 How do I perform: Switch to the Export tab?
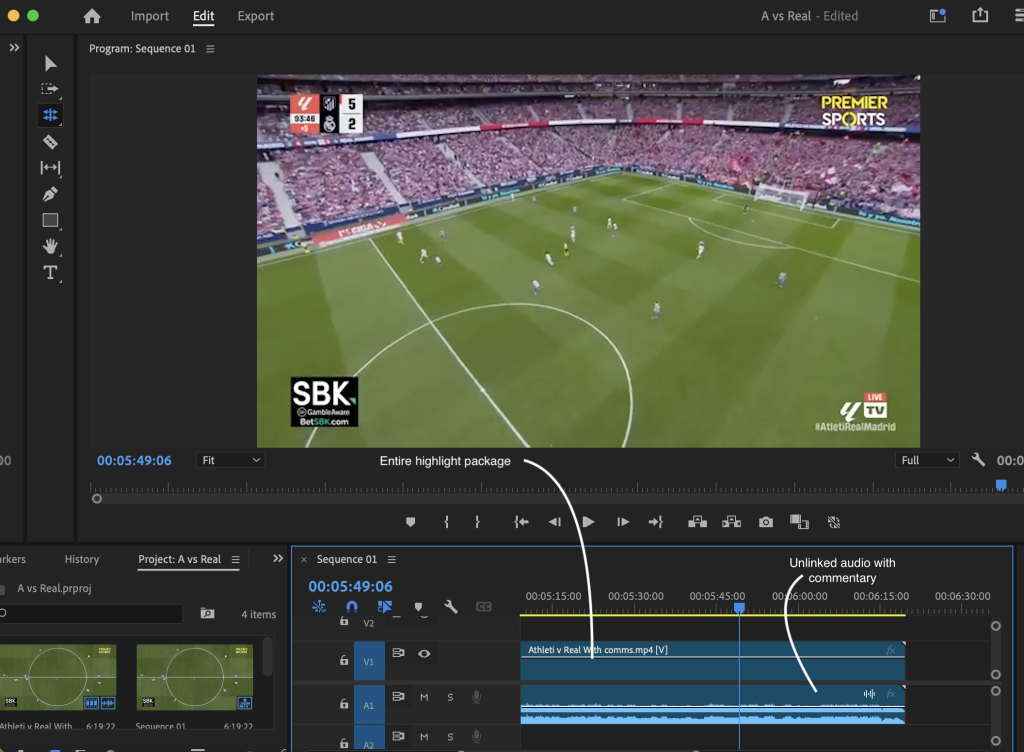256,16
